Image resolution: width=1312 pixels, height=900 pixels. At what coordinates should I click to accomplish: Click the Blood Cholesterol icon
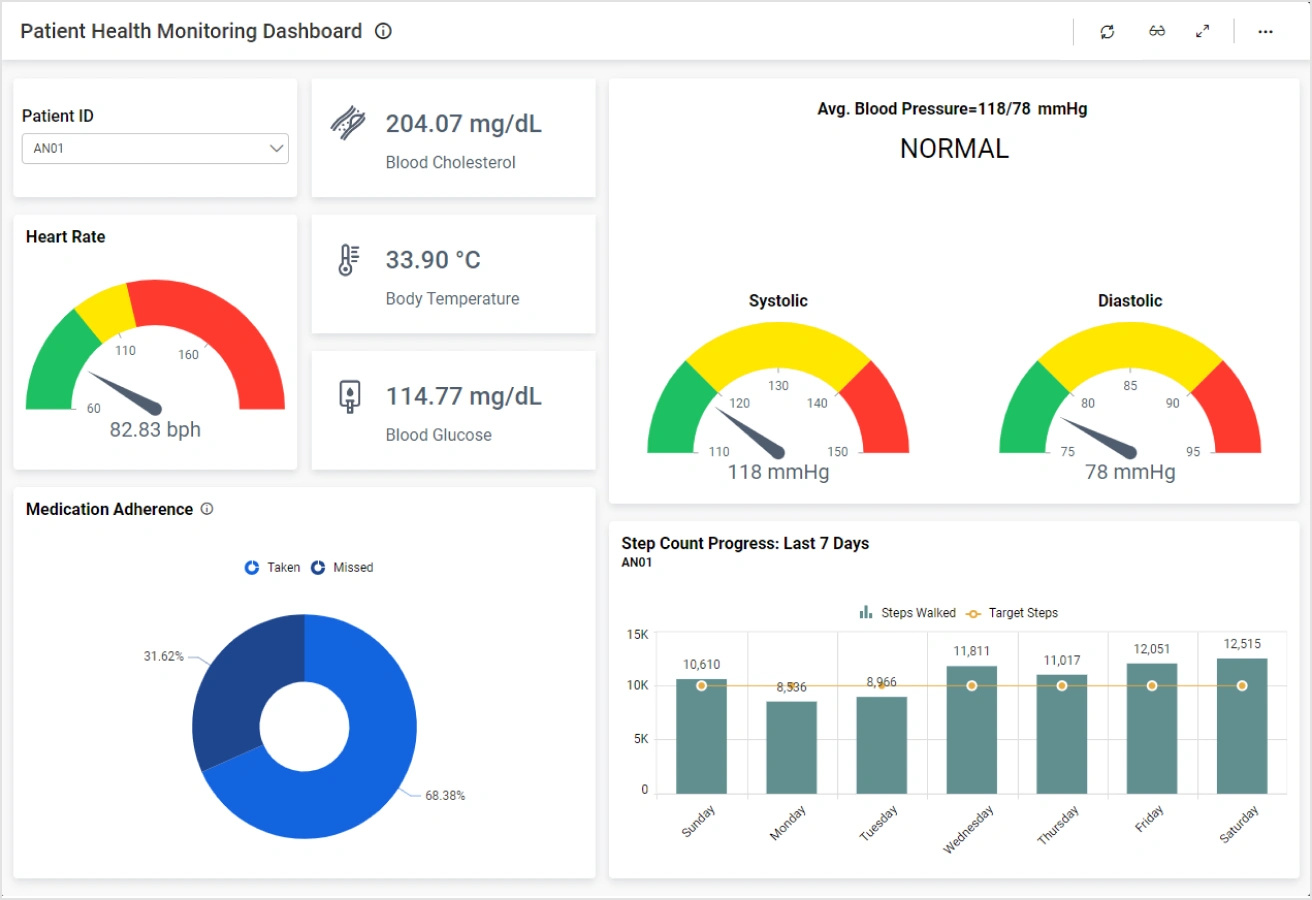[x=347, y=124]
